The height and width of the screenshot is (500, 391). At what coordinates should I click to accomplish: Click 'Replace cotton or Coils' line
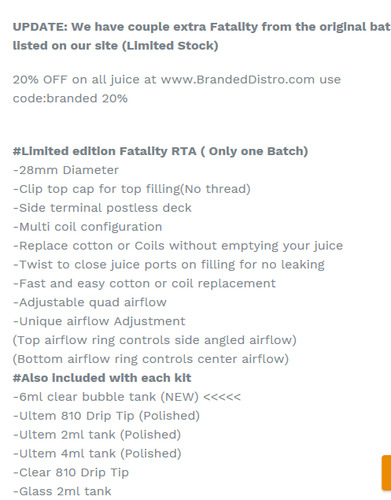[x=178, y=246]
